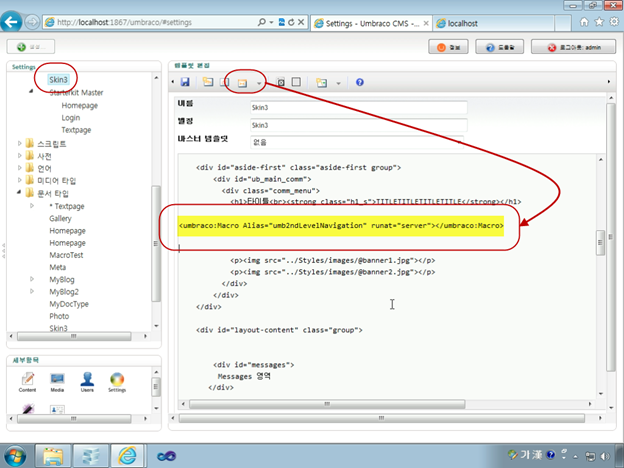The height and width of the screenshot is (468, 624).
Task: Click the icon just right of the macro dropdown
Action: tap(281, 82)
